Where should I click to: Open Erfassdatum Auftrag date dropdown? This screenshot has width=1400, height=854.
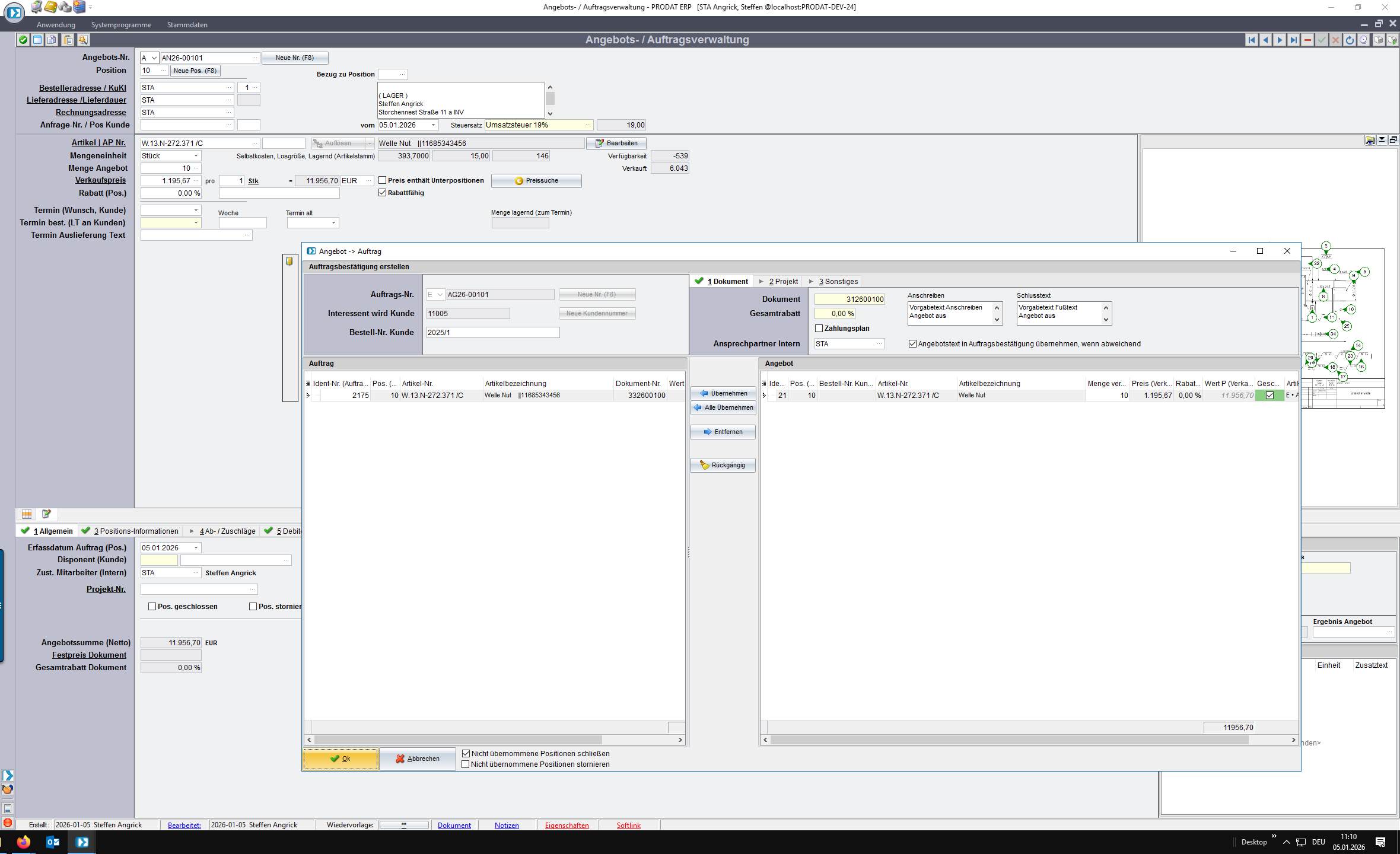196,548
